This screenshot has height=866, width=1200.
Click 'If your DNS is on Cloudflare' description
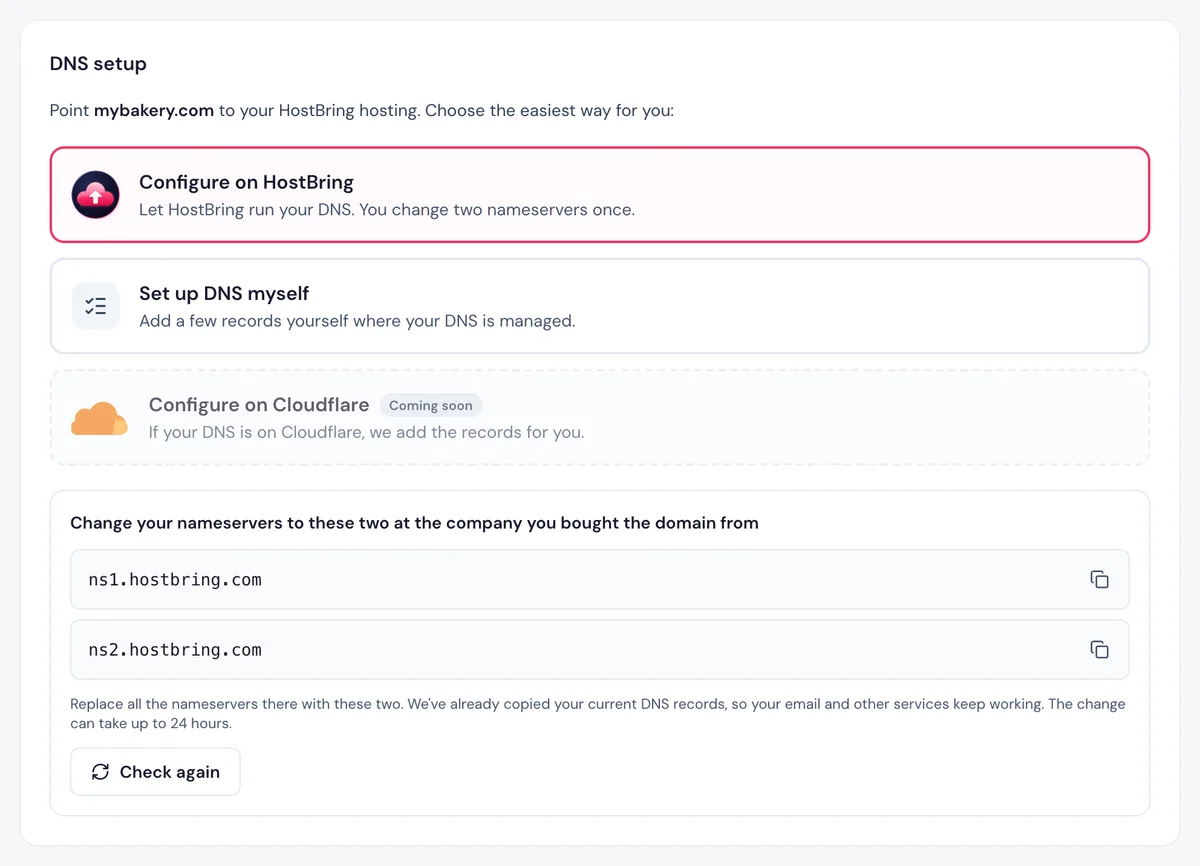pos(366,432)
